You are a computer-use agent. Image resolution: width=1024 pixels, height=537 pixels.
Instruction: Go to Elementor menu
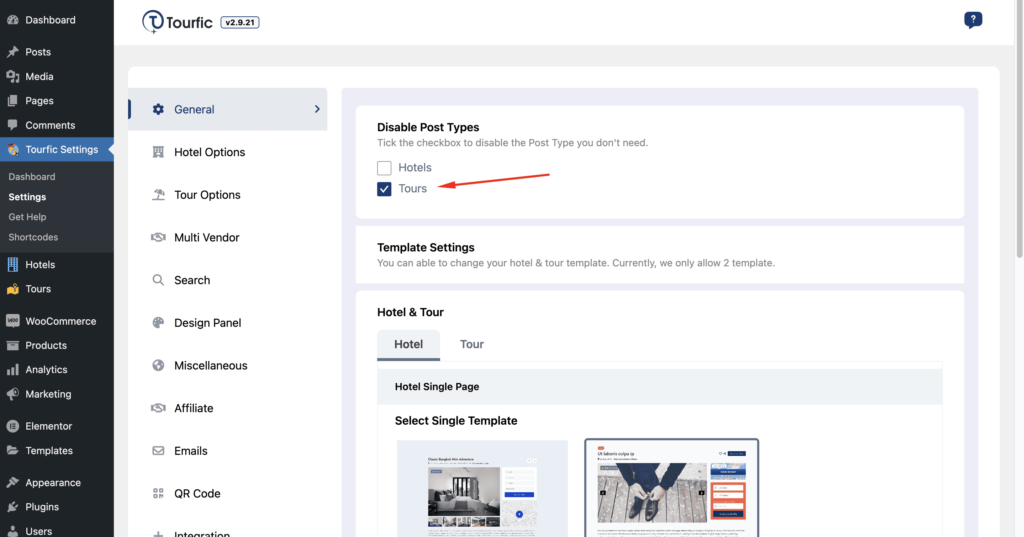(x=57, y=426)
